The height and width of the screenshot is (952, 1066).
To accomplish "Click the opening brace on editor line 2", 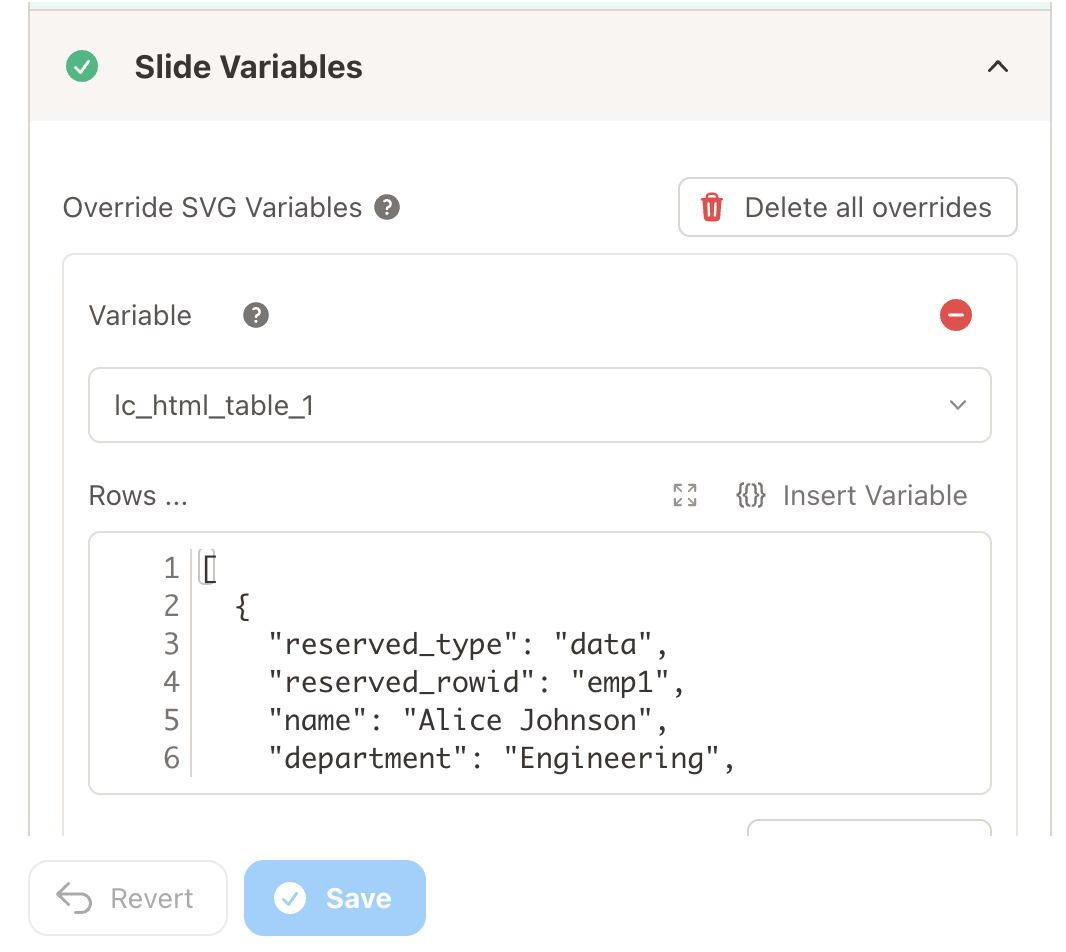I will (242, 606).
